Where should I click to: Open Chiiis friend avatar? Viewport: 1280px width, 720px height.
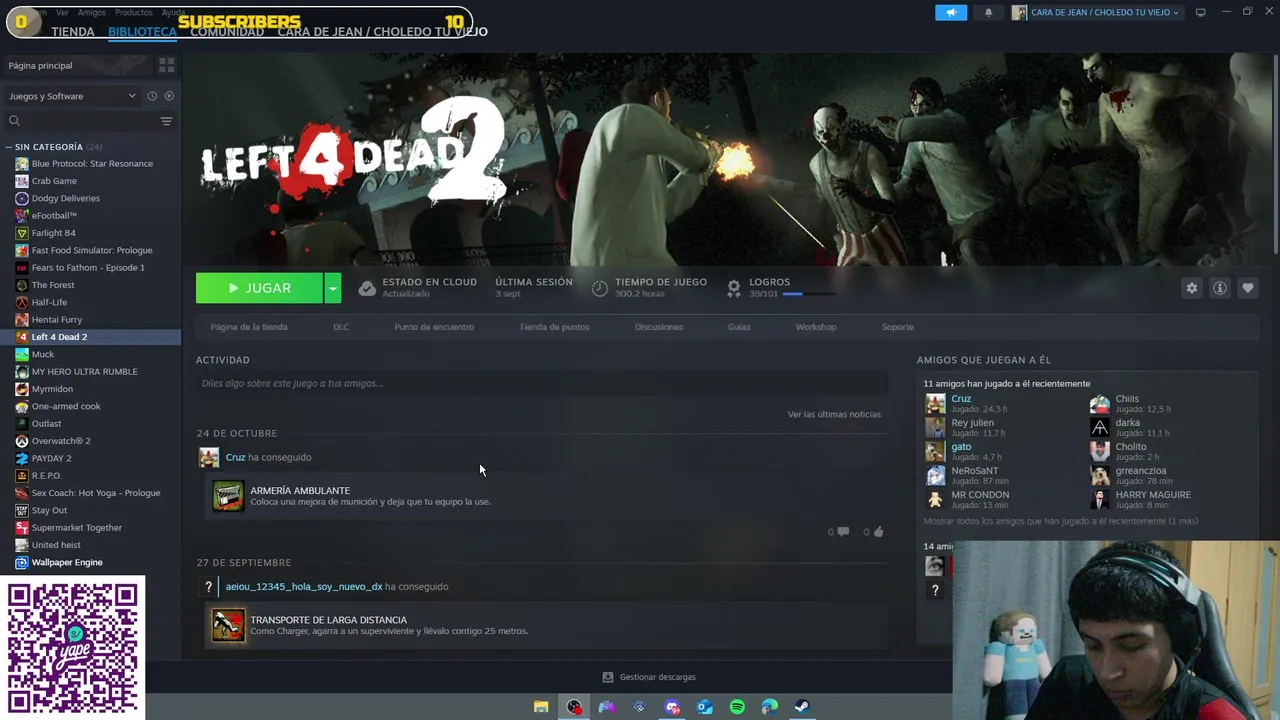tap(1100, 403)
